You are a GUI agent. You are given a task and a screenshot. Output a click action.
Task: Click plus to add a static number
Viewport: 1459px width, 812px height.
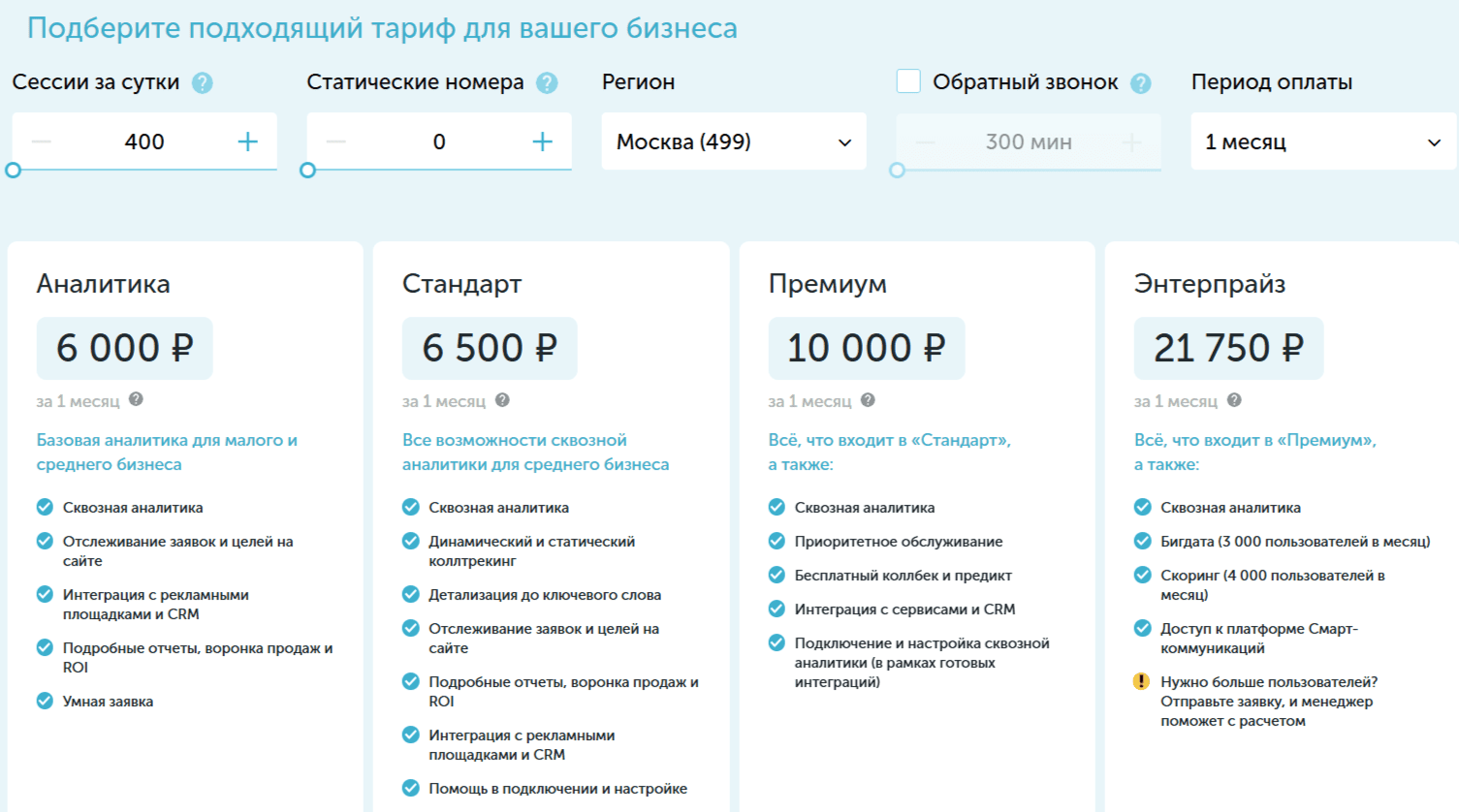[543, 141]
